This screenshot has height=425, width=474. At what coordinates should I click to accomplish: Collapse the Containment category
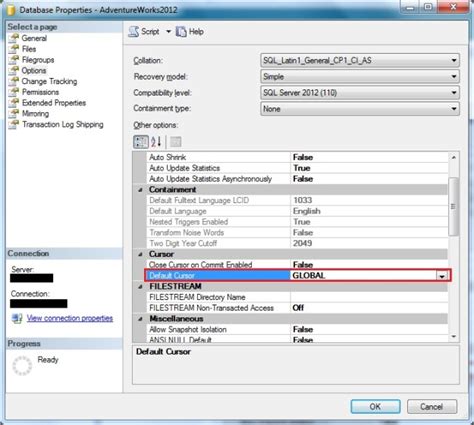[x=140, y=190]
